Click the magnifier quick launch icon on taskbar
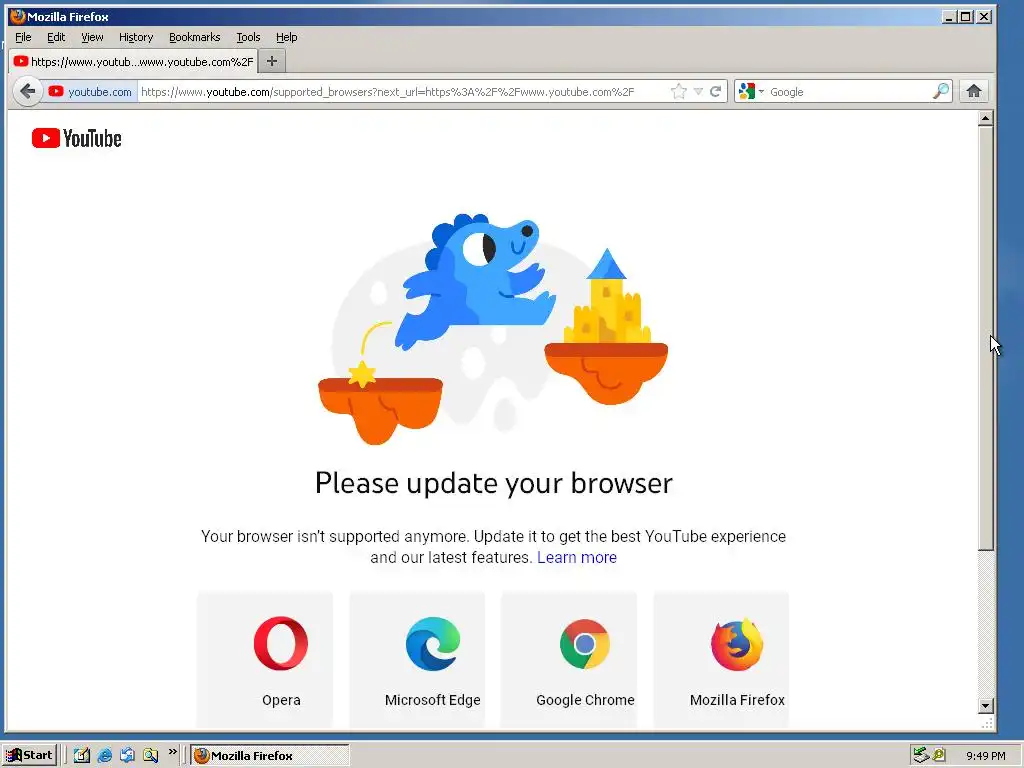Image resolution: width=1024 pixels, height=768 pixels. click(x=150, y=756)
